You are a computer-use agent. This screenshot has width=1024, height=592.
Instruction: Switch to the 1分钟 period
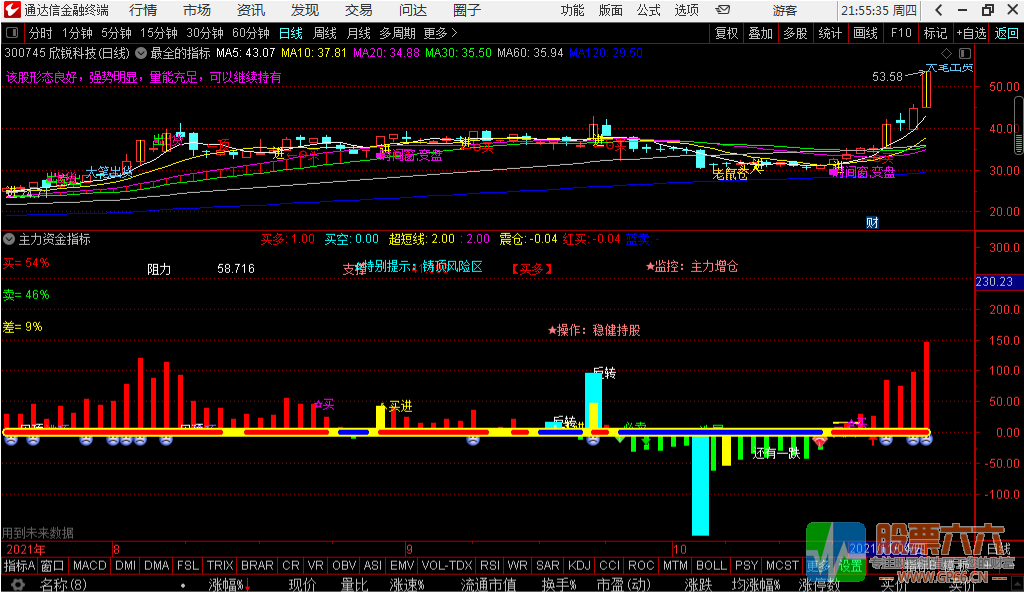(x=77, y=33)
